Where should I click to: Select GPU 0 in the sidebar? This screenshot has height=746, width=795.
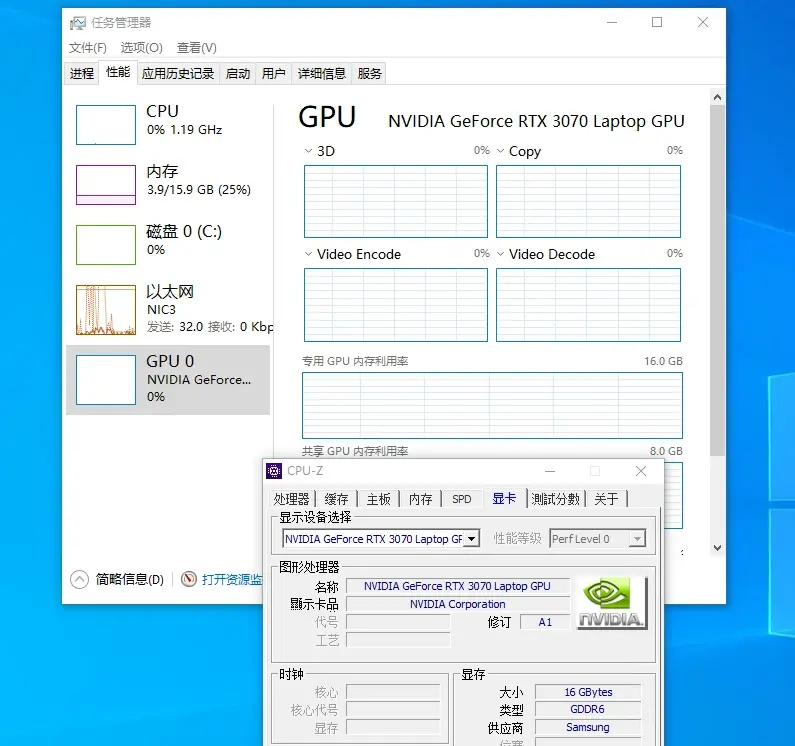tap(168, 380)
